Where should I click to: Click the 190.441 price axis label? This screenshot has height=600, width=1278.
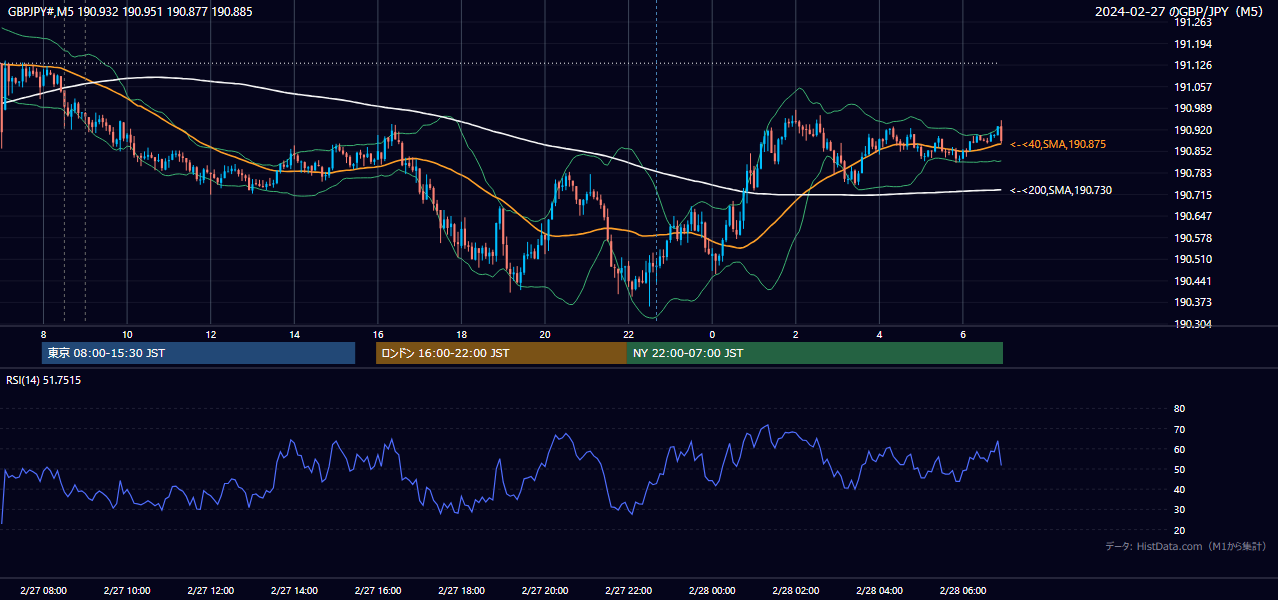pyautogui.click(x=1193, y=281)
